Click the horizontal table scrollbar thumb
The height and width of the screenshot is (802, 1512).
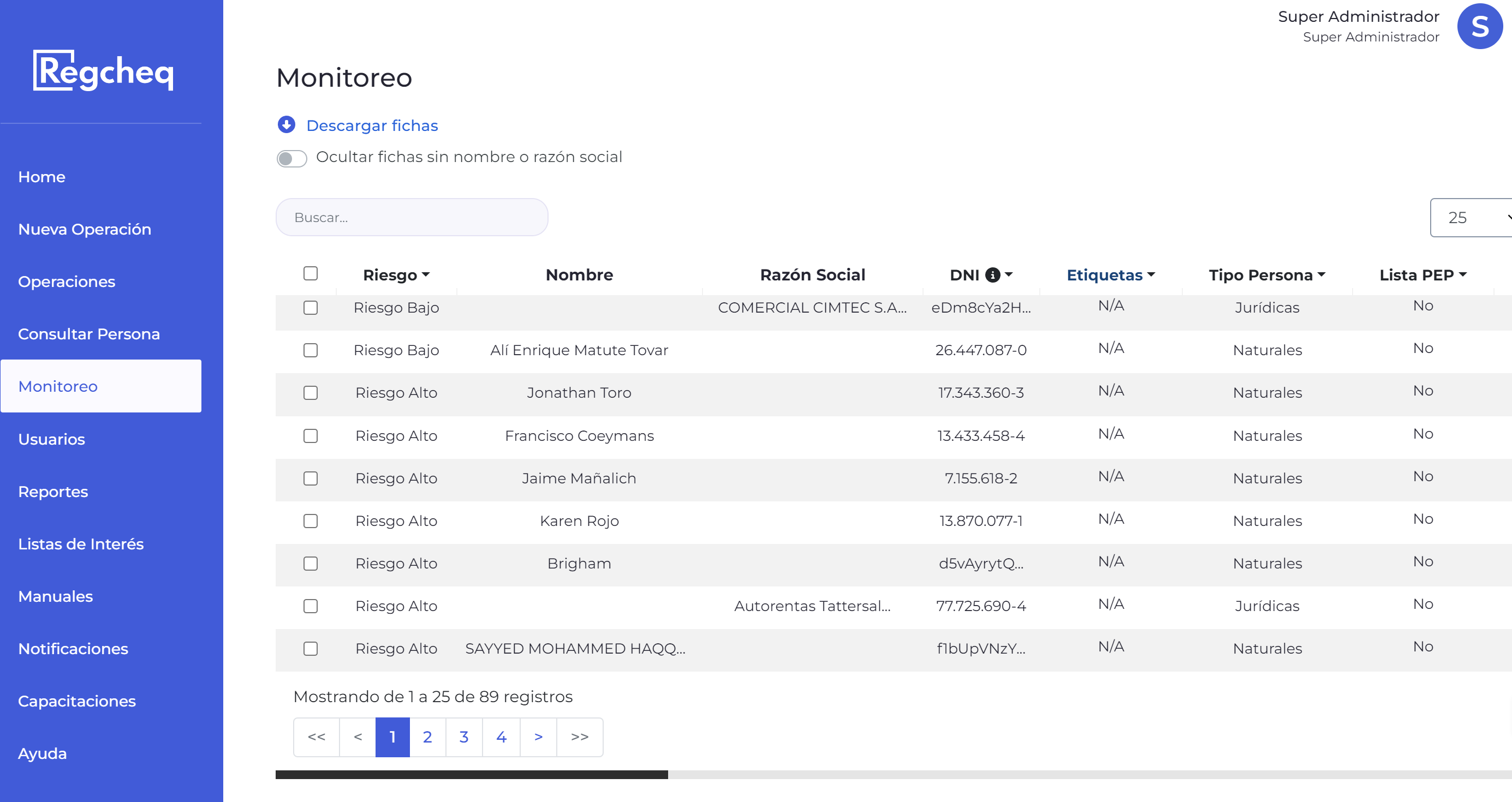coord(471,774)
